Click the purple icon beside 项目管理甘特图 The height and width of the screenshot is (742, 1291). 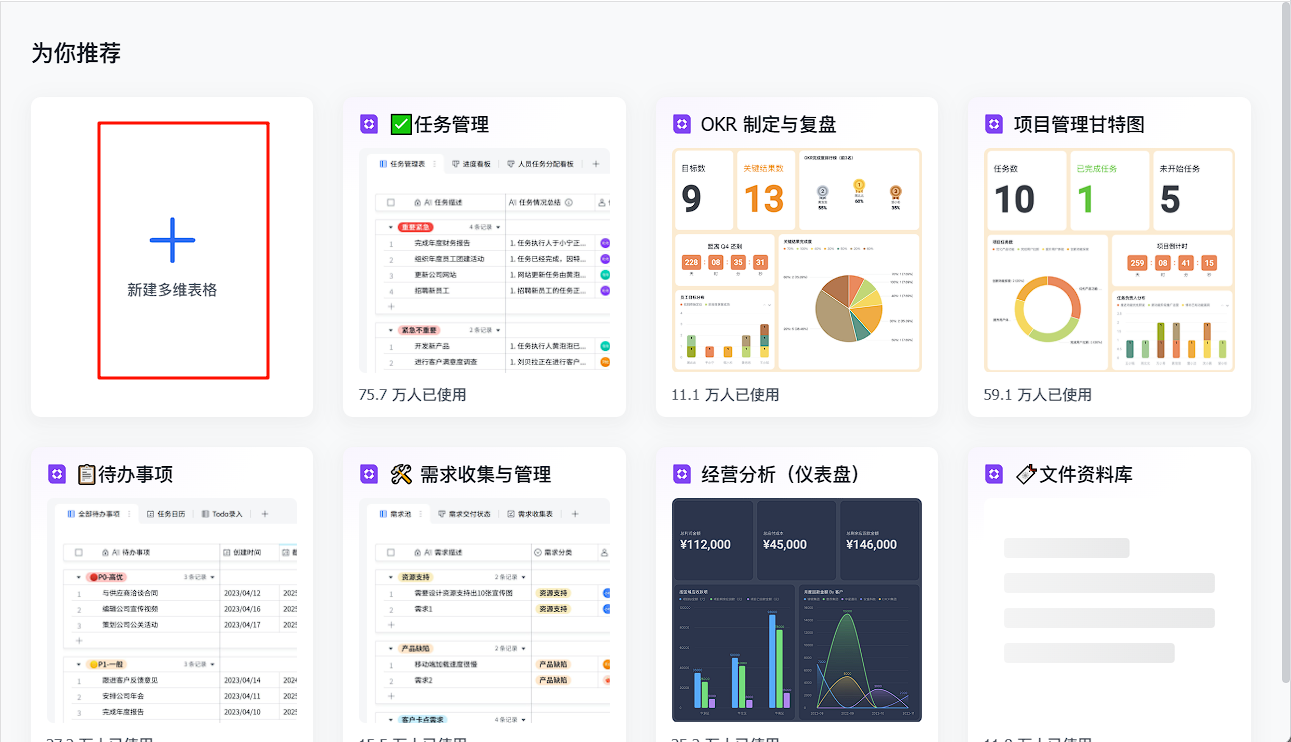click(x=994, y=124)
